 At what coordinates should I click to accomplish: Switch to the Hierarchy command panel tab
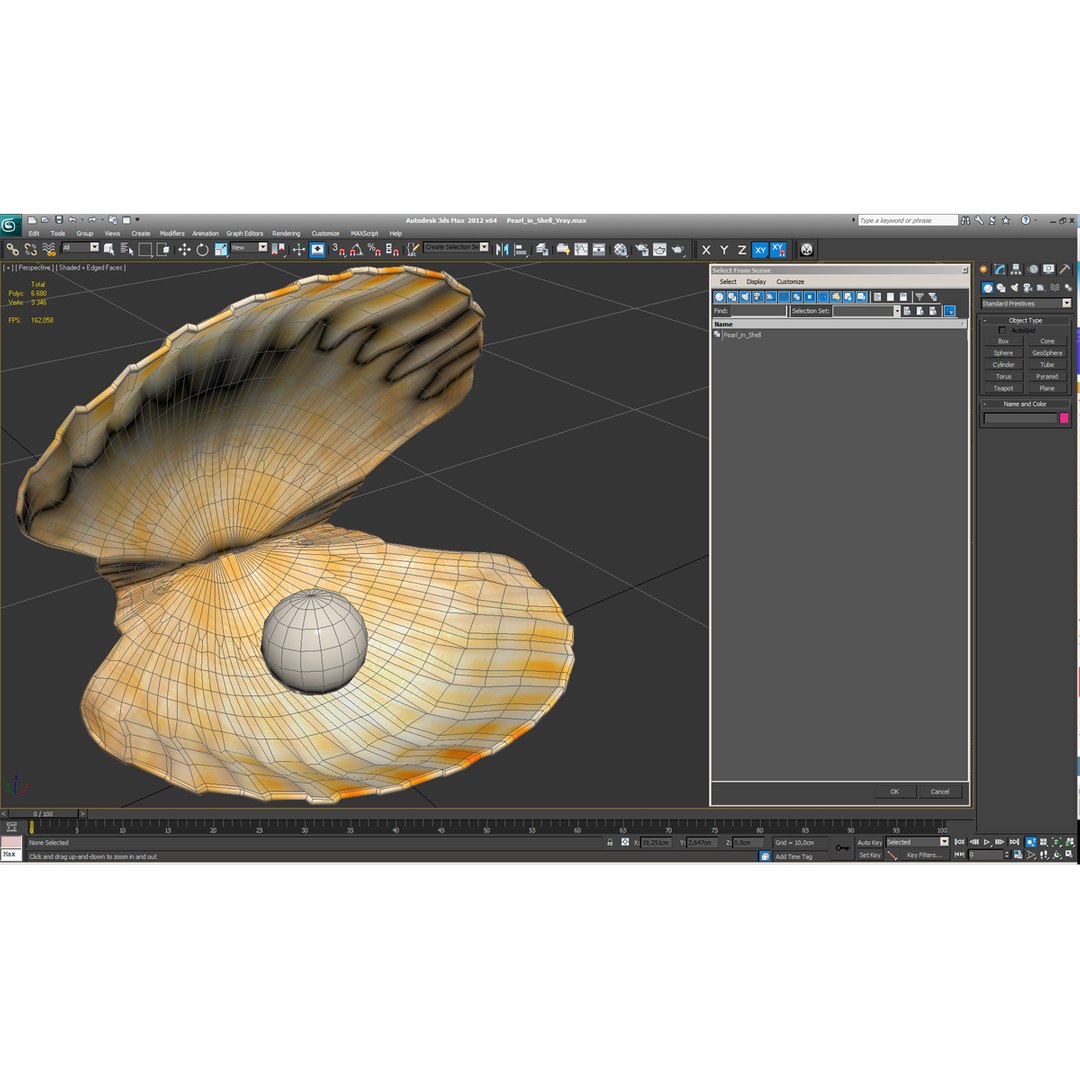click(x=1016, y=269)
